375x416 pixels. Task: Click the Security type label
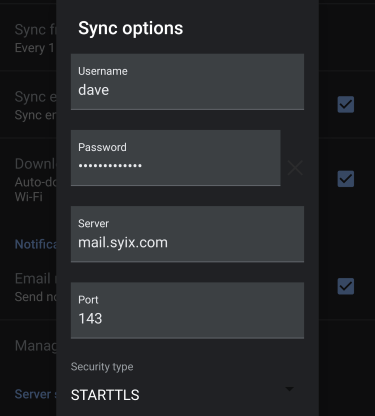[102, 367]
